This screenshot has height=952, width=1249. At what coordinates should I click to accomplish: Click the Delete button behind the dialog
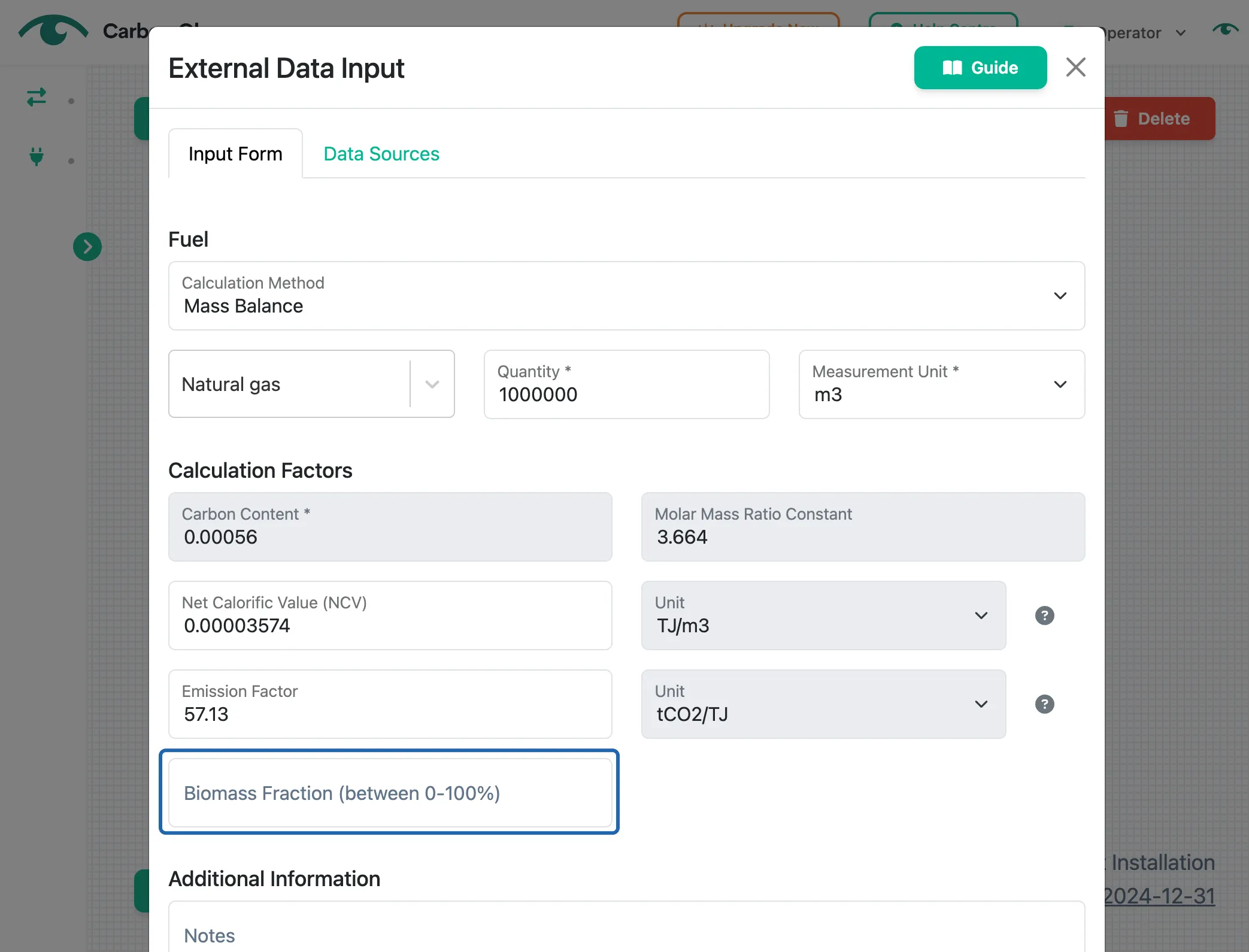coord(1159,119)
